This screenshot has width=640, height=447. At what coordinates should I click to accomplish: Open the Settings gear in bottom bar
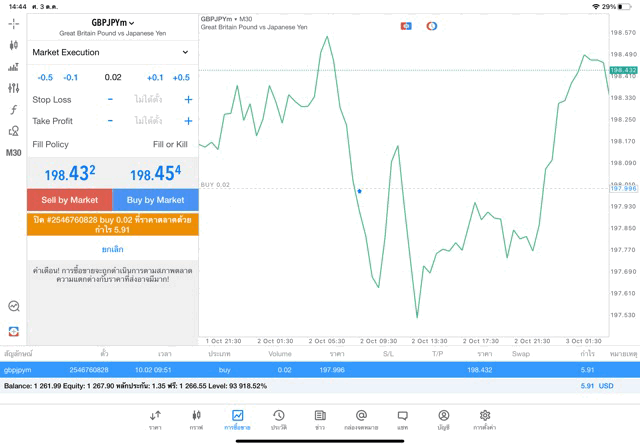click(x=485, y=419)
